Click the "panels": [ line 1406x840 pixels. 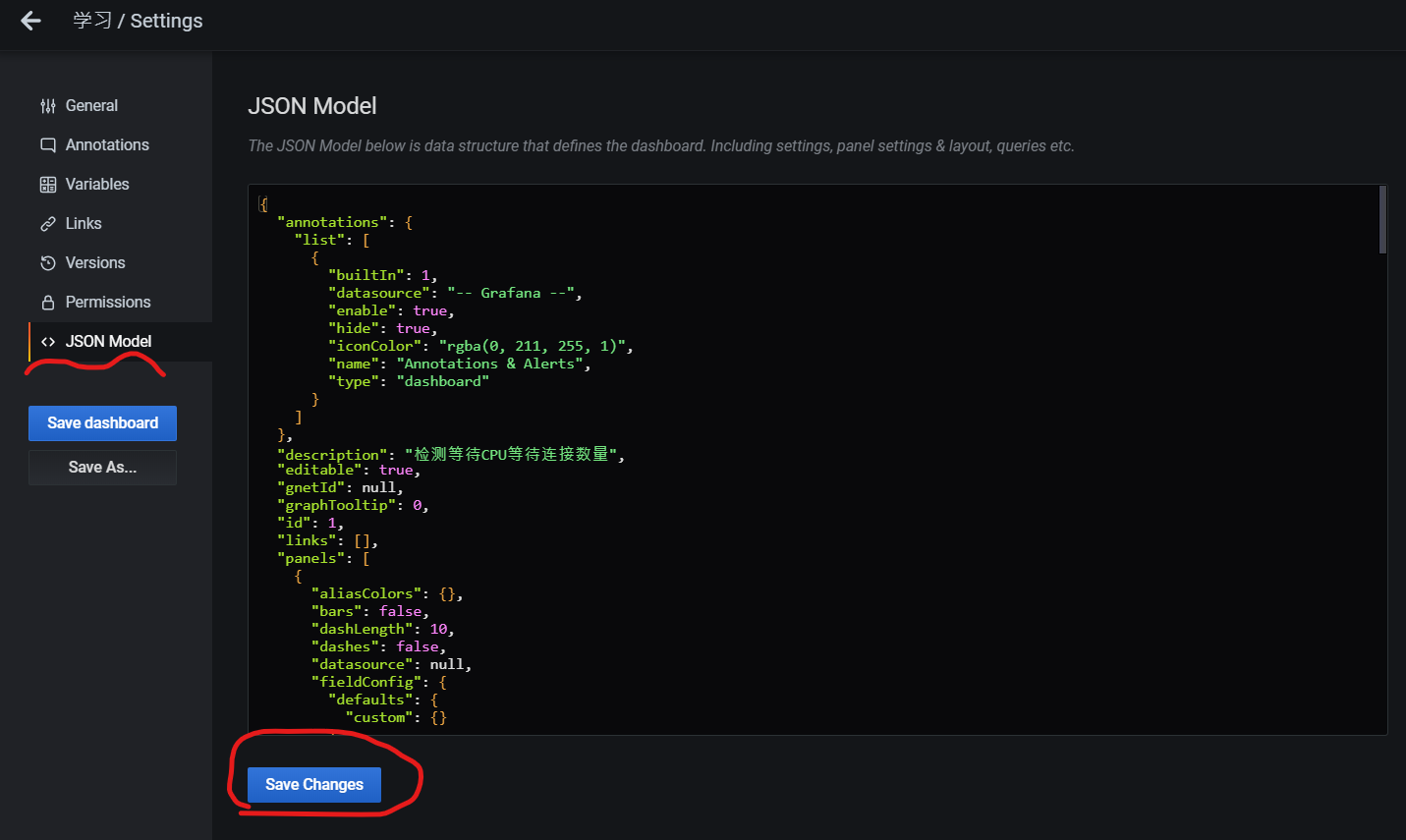click(323, 558)
